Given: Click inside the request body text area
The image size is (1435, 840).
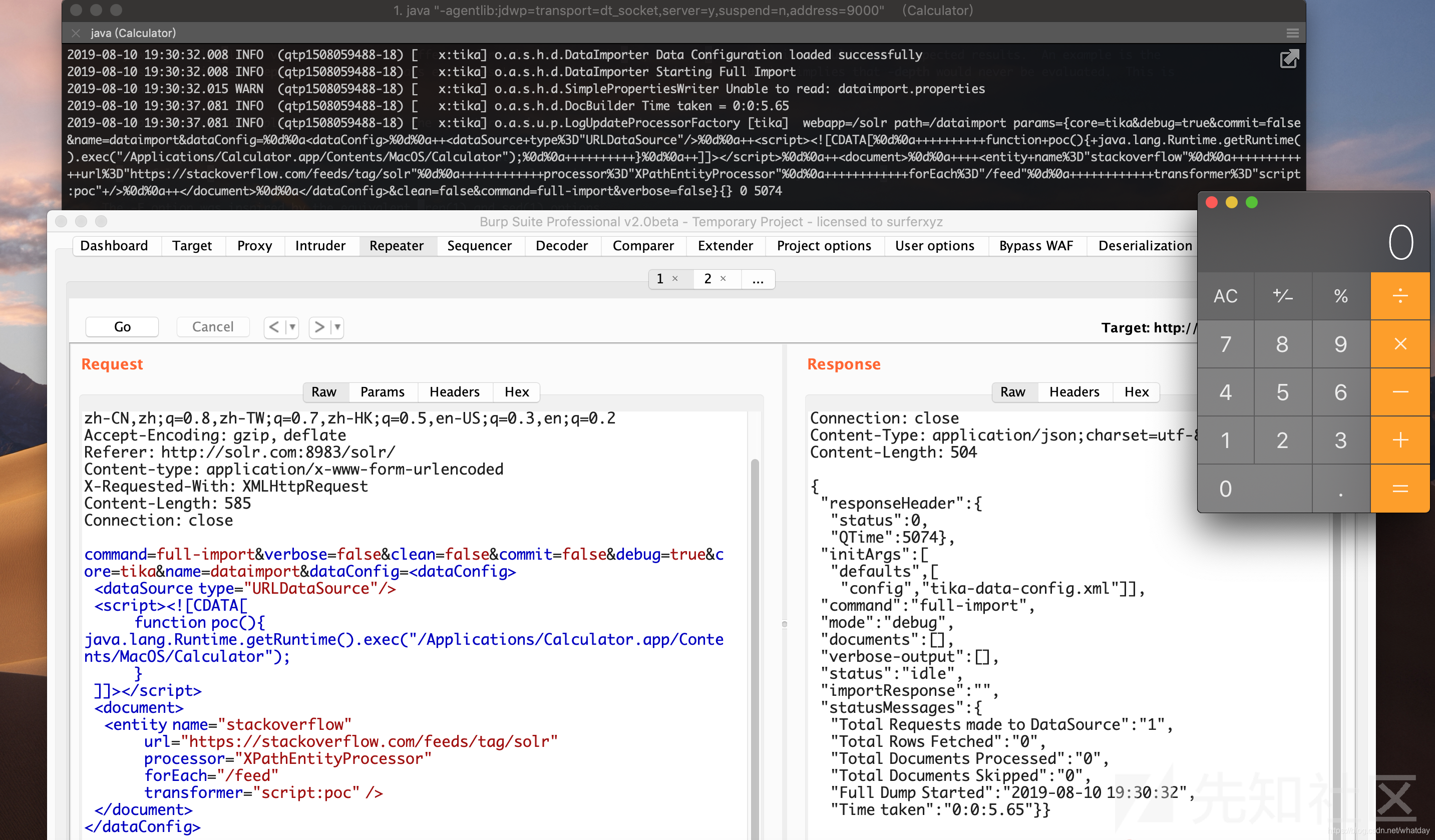Looking at the screenshot, I should tap(415, 625).
